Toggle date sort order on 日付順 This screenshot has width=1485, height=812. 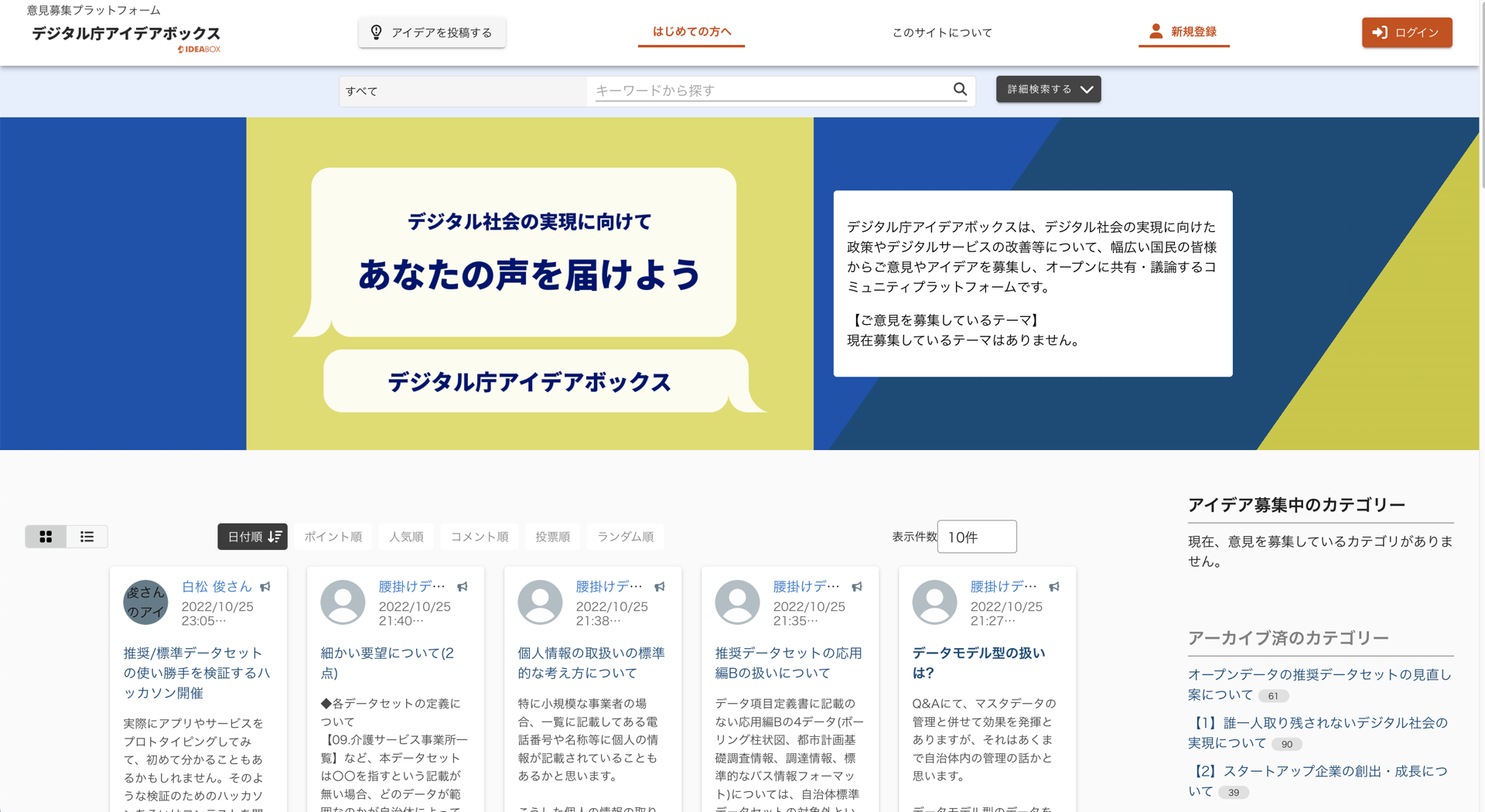pos(252,536)
